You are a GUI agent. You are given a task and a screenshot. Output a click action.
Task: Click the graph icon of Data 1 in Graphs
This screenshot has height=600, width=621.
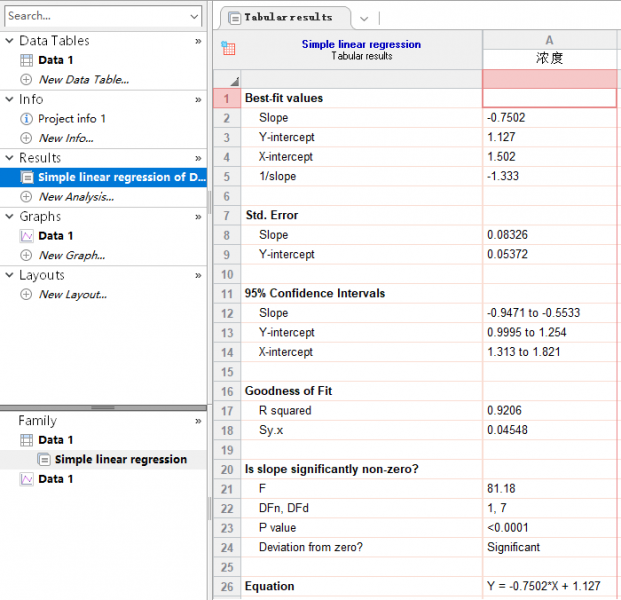pos(27,236)
